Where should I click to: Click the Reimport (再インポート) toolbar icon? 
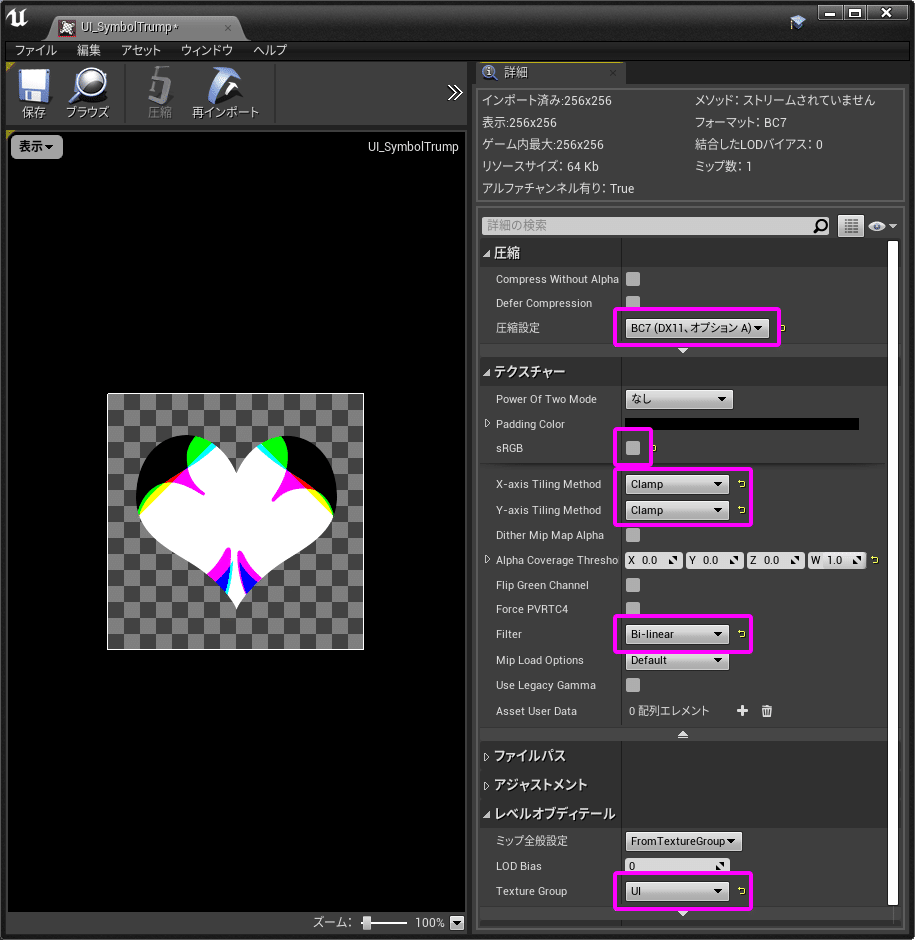pyautogui.click(x=225, y=93)
